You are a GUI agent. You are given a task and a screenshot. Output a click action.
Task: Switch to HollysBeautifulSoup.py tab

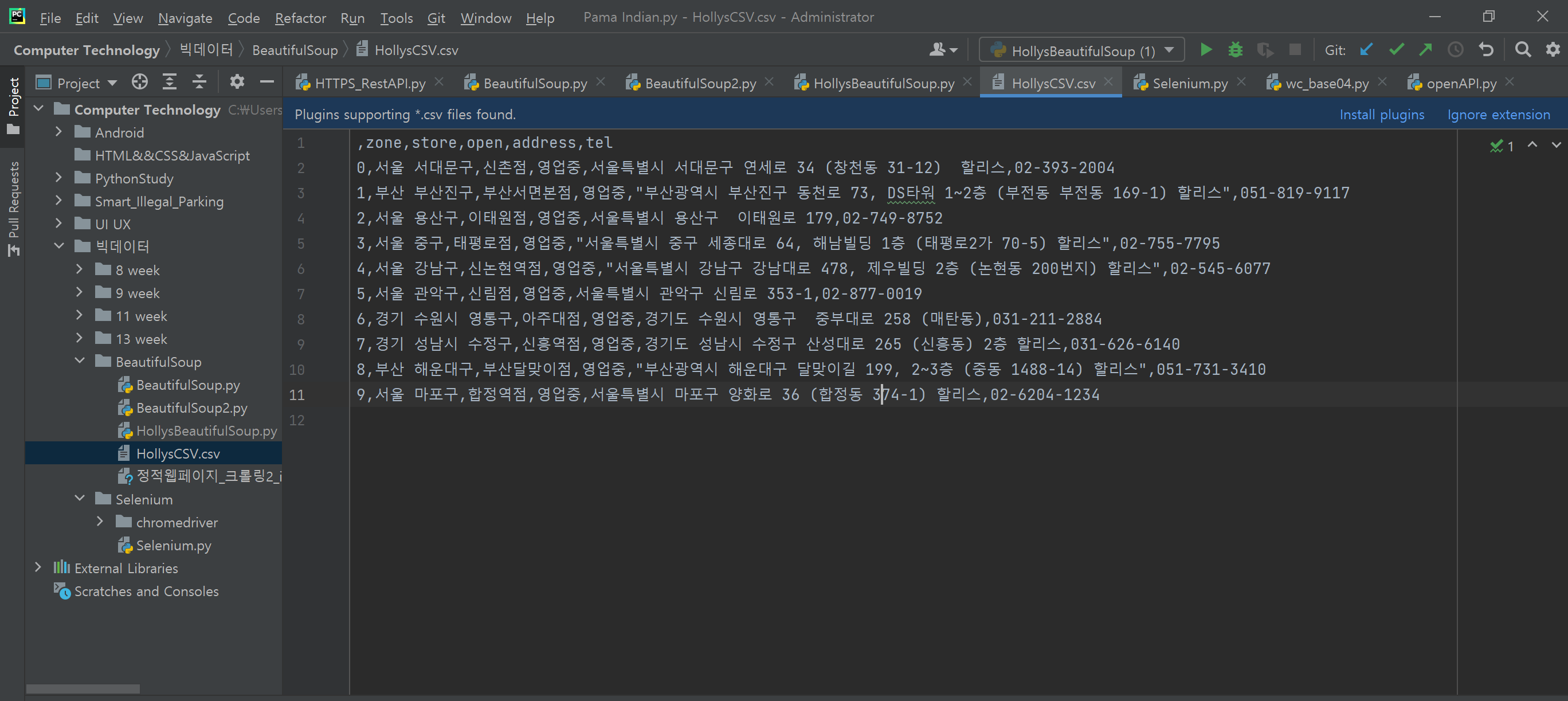[x=883, y=83]
